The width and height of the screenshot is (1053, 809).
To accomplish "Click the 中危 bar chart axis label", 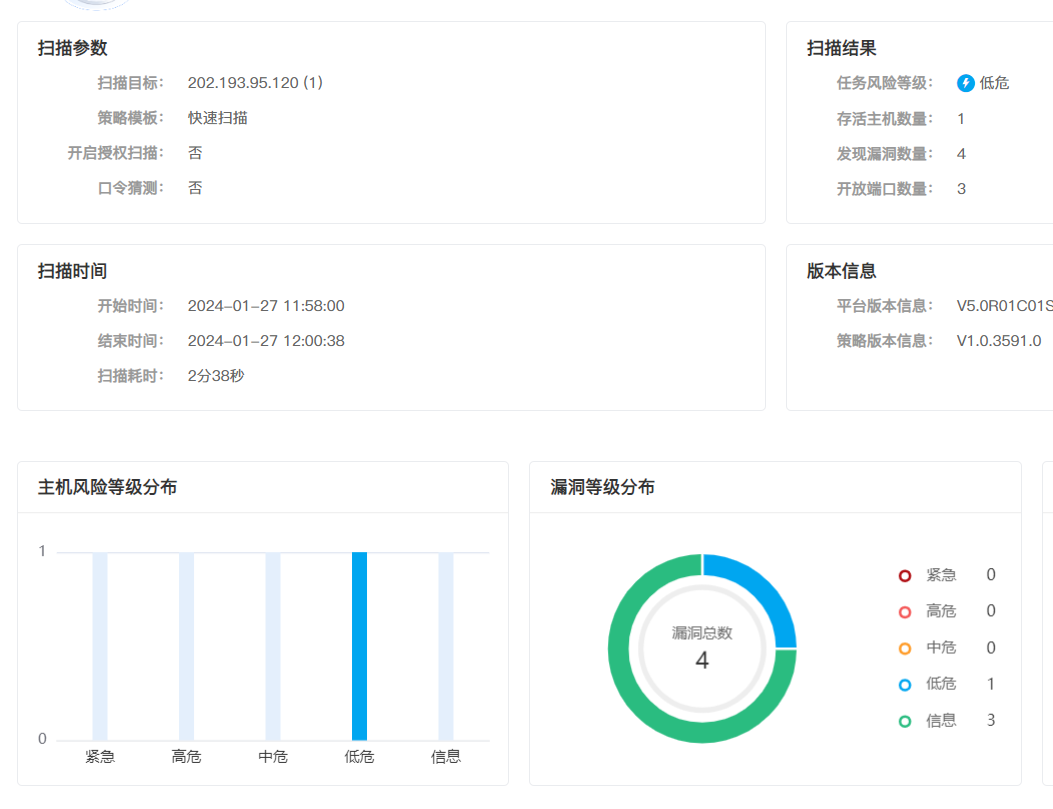I will click(x=273, y=757).
